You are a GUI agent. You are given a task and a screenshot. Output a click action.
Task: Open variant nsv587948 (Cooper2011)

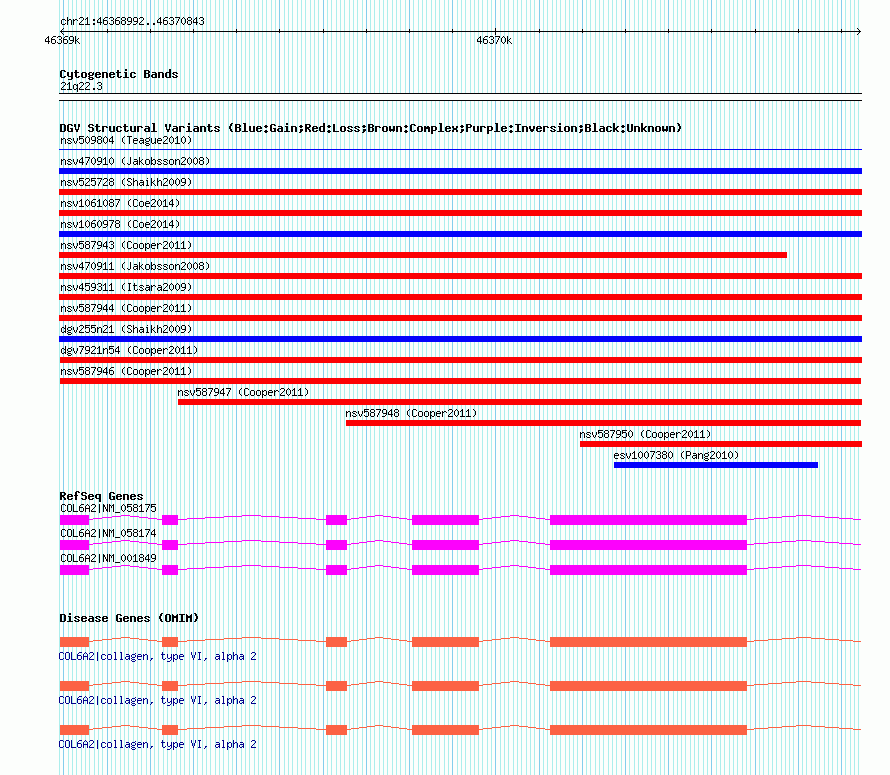[x=411, y=413]
